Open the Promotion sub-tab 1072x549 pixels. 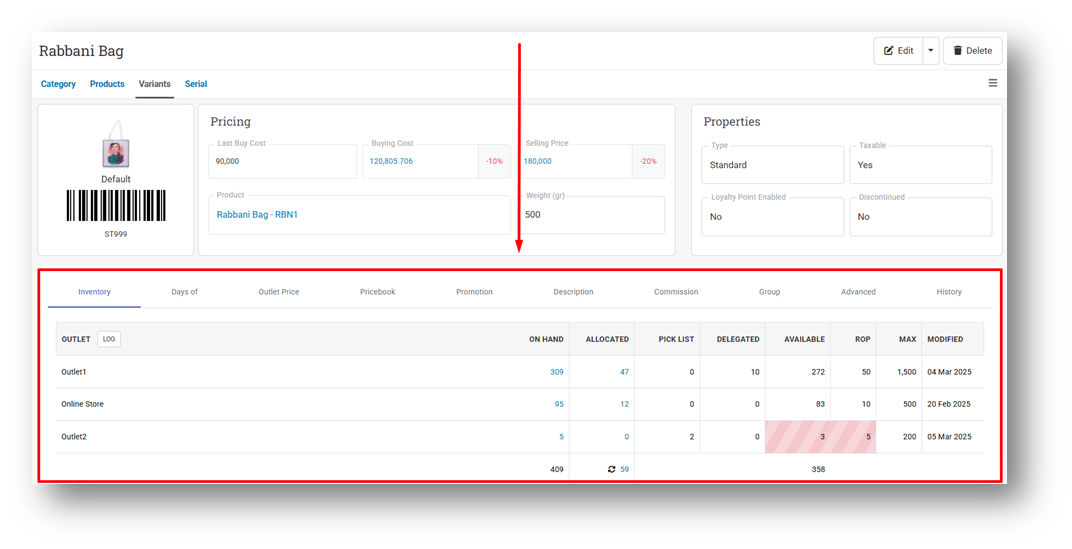pyautogui.click(x=474, y=292)
